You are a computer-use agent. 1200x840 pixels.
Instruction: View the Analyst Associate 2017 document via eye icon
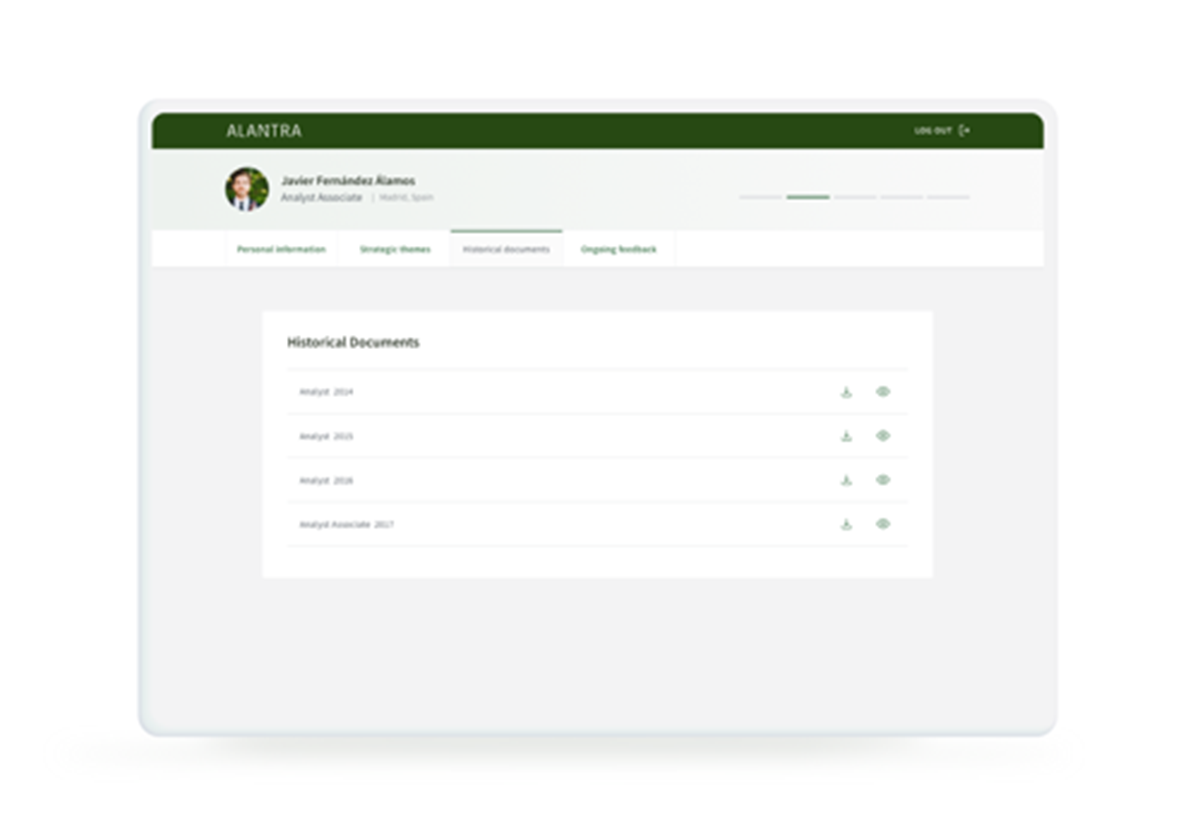[x=883, y=524]
